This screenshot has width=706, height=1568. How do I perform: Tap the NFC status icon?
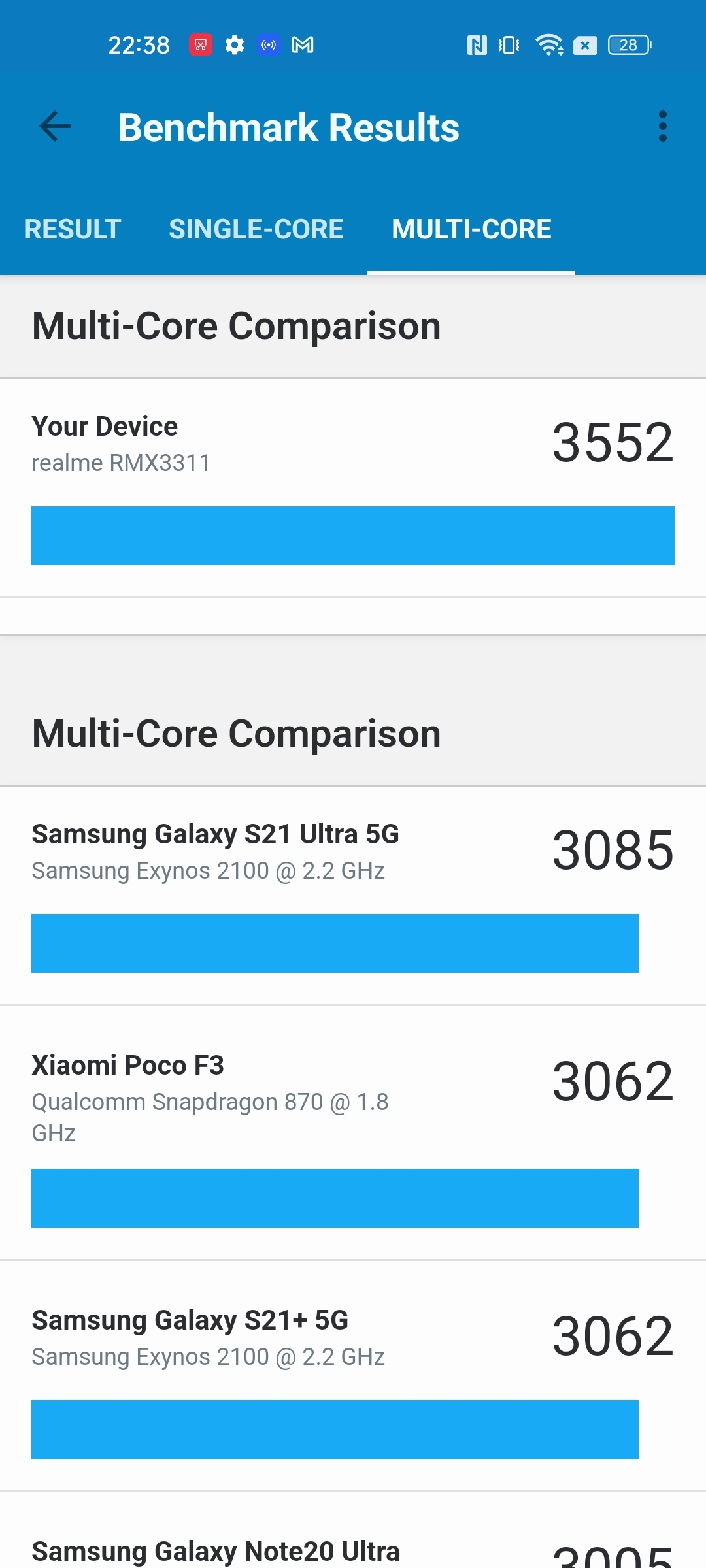point(477,45)
